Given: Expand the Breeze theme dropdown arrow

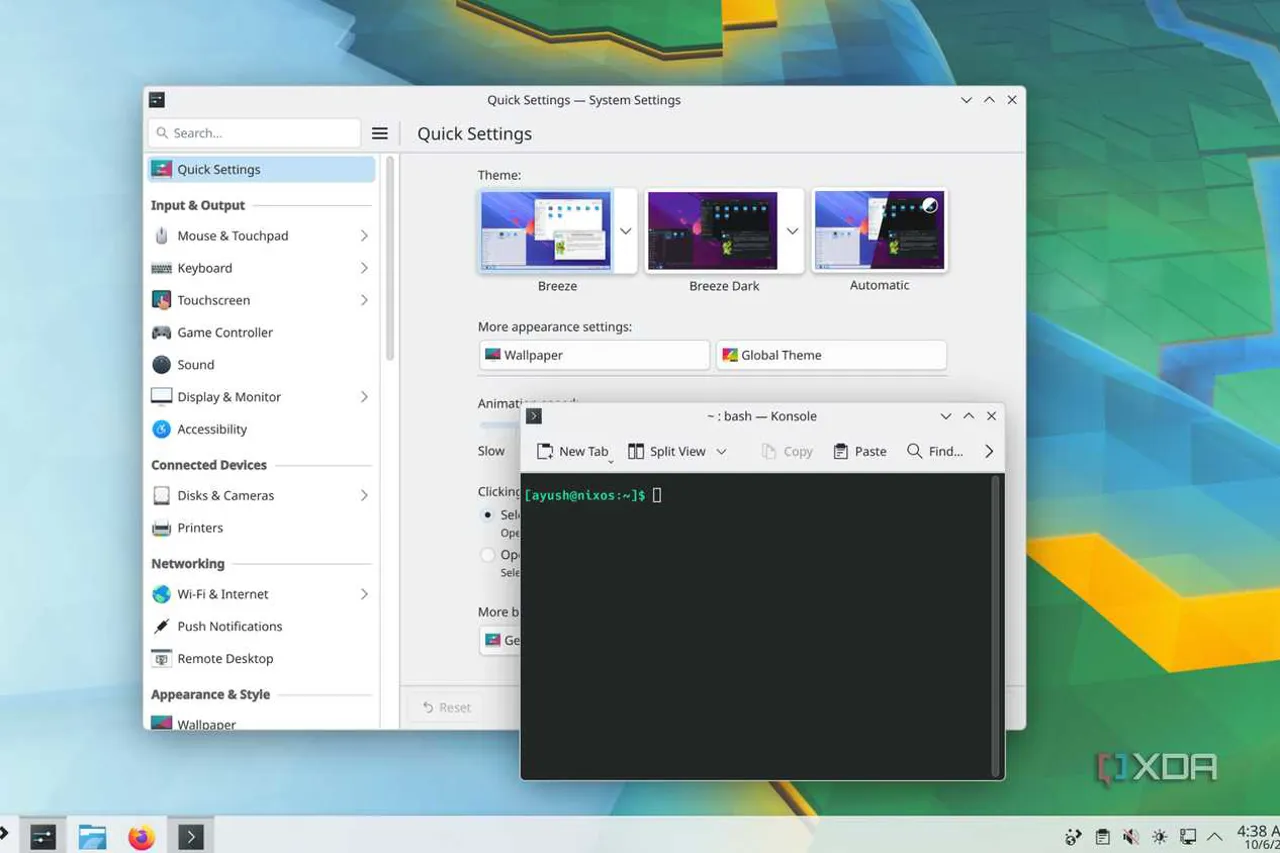Looking at the screenshot, I should [625, 231].
